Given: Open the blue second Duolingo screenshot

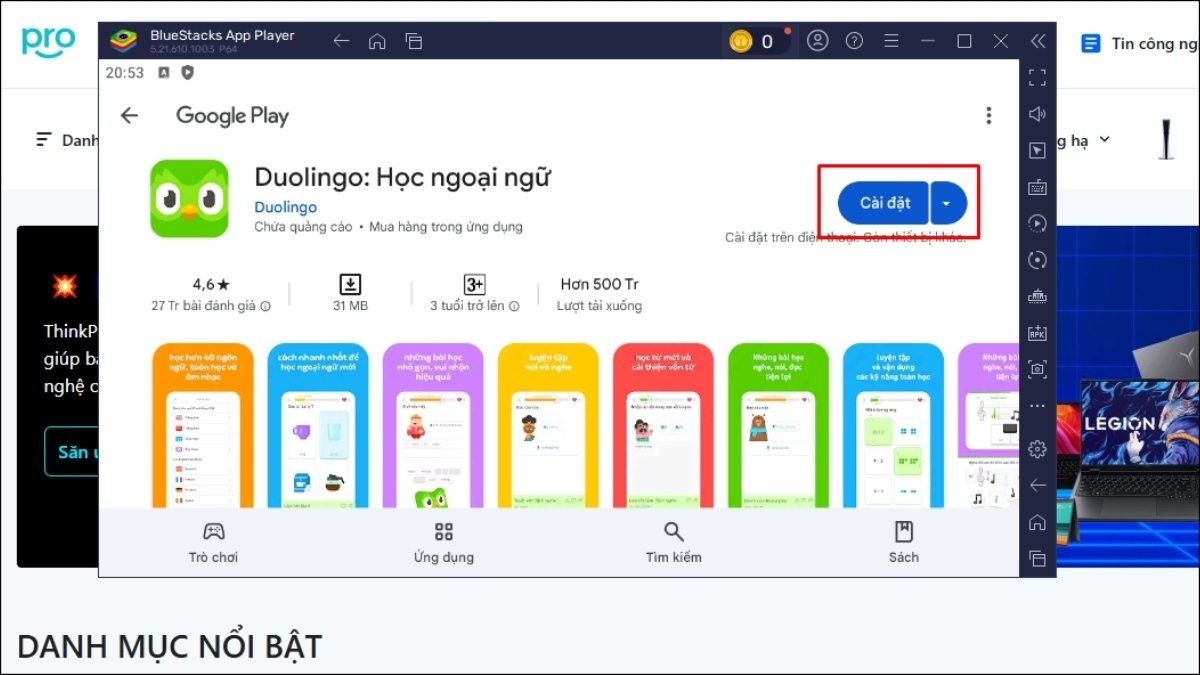Looking at the screenshot, I should 318,425.
